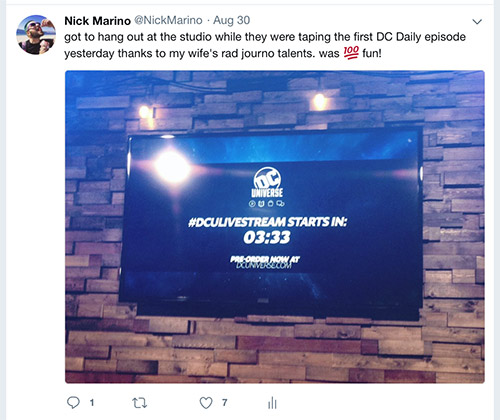Open Nick Marino's profile avatar
Image resolution: width=500 pixels, height=420 pixels.
[x=36, y=34]
